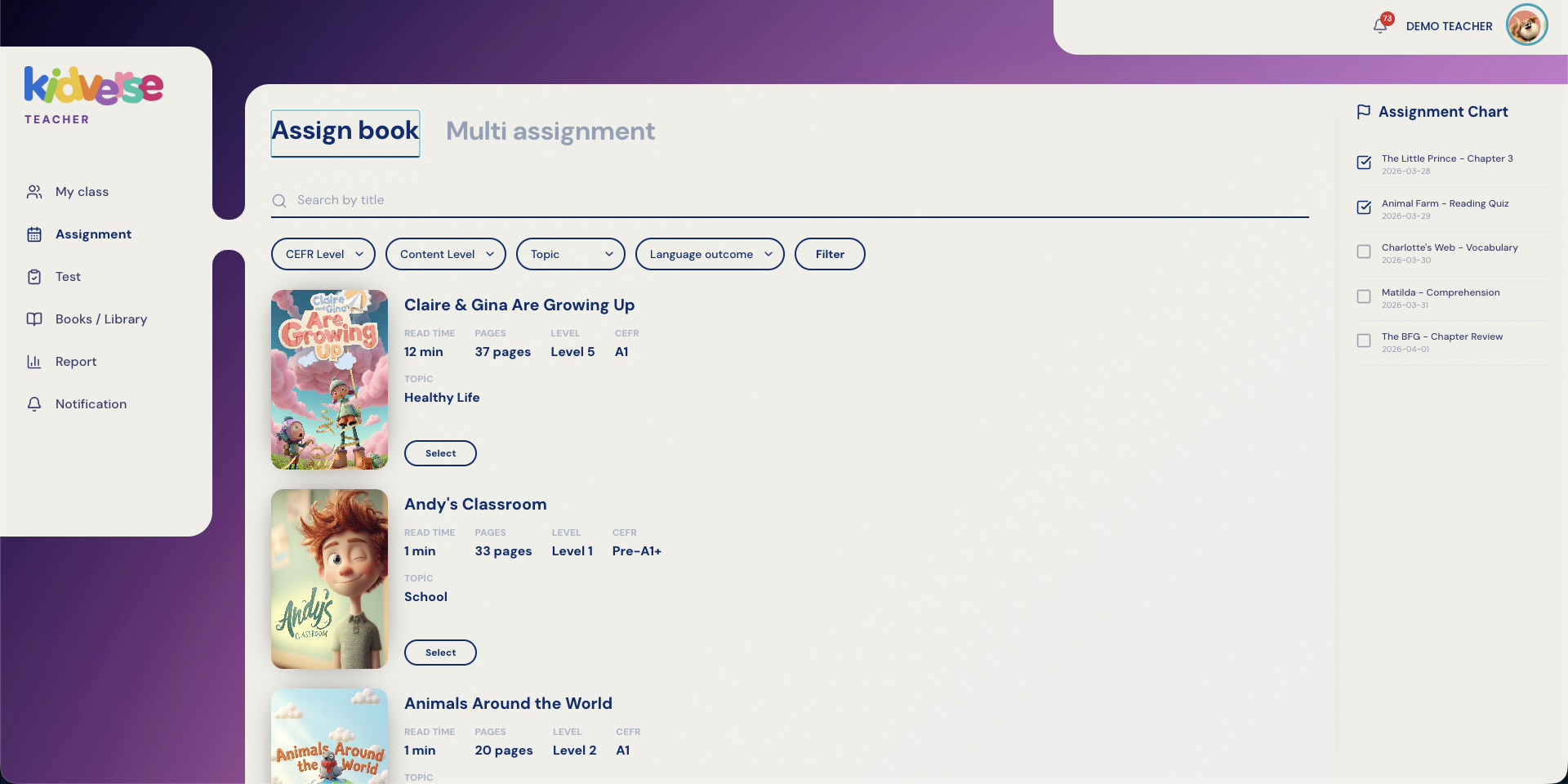Check the Charlotte's Web – Vocabulary checkbox
The height and width of the screenshot is (784, 1568).
[1364, 252]
